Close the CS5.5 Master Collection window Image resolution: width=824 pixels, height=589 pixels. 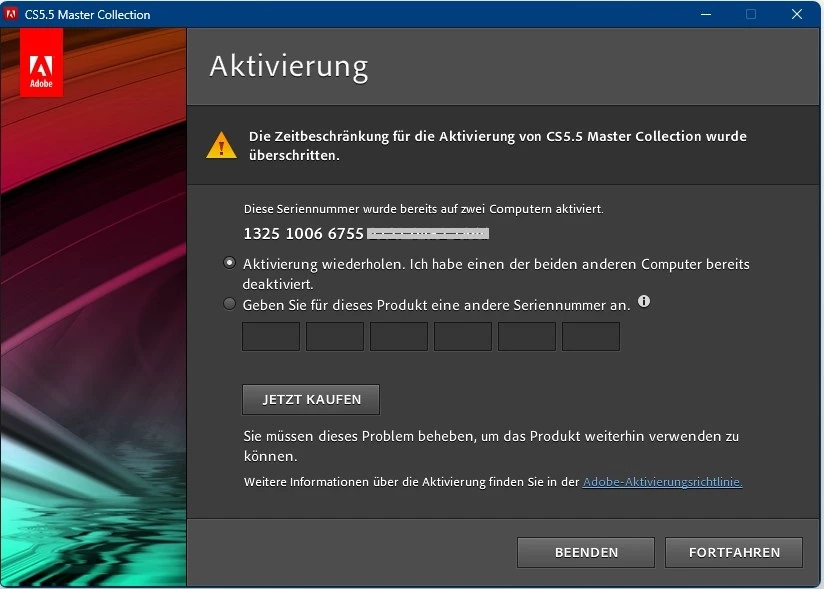click(x=797, y=14)
